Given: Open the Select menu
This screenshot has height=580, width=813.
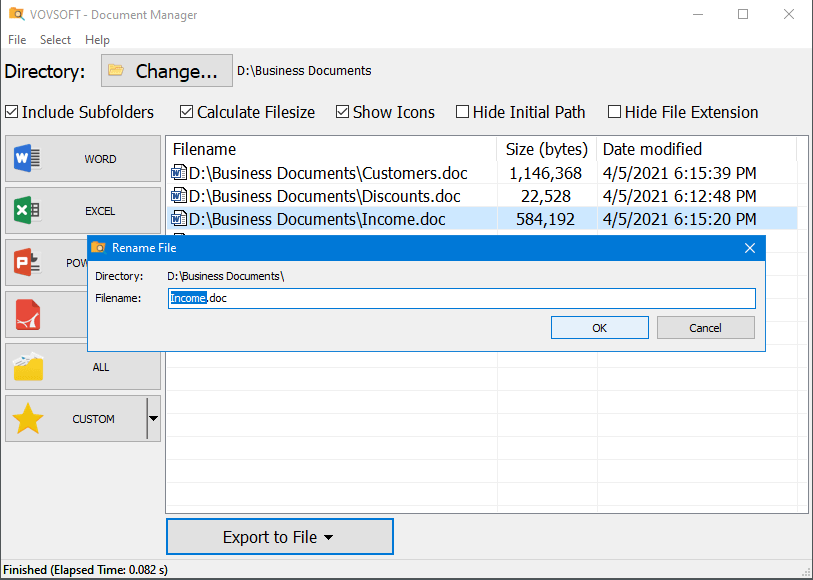Looking at the screenshot, I should pos(55,40).
